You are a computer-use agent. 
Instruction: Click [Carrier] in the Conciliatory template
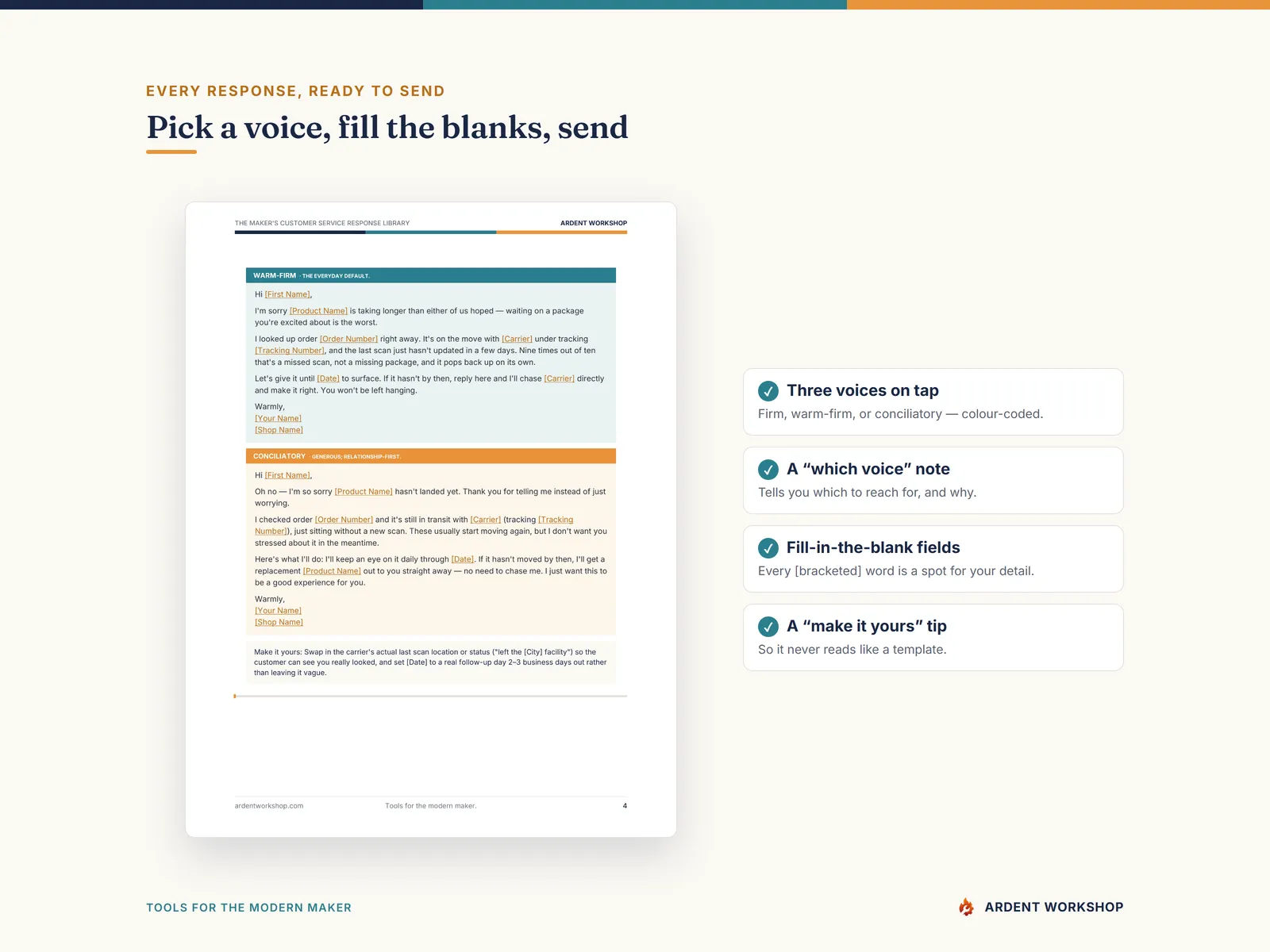[485, 520]
